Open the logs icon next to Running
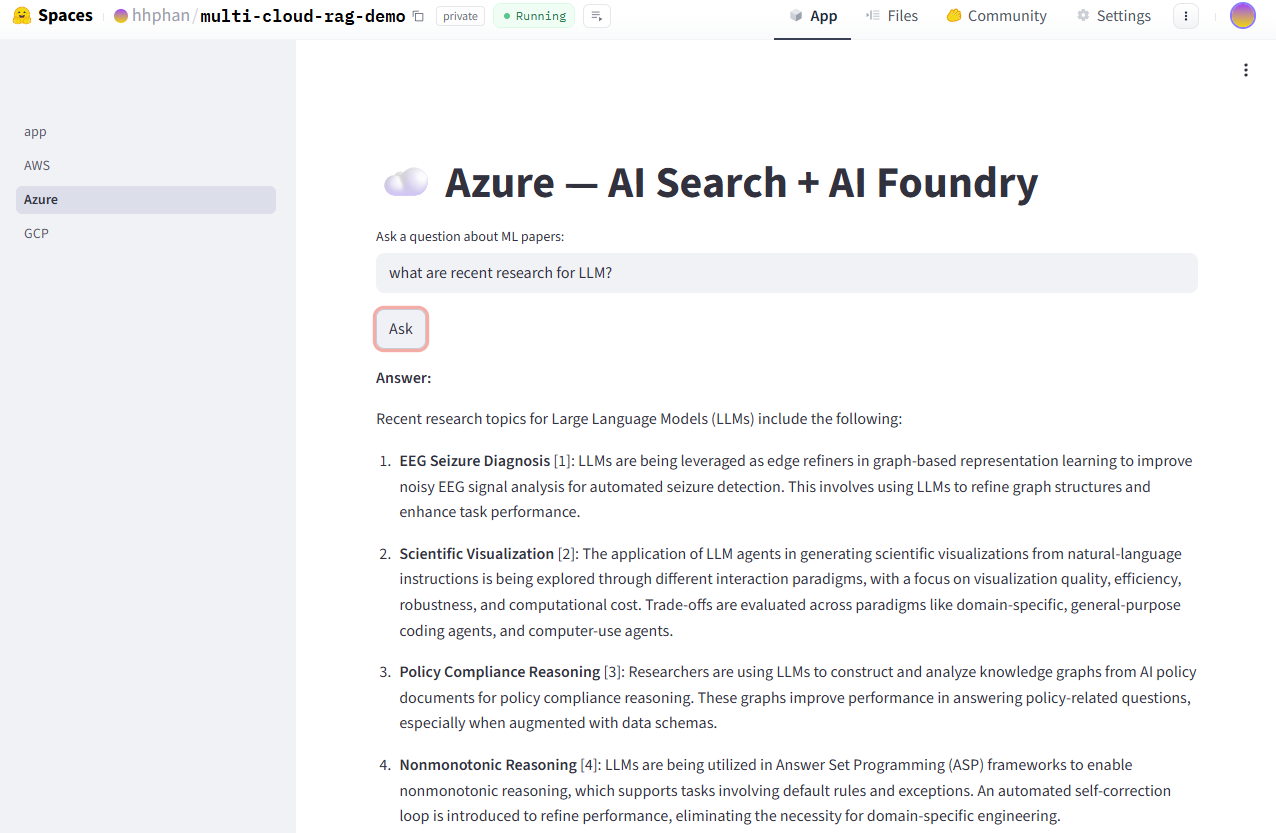This screenshot has width=1276, height=833. 597,16
